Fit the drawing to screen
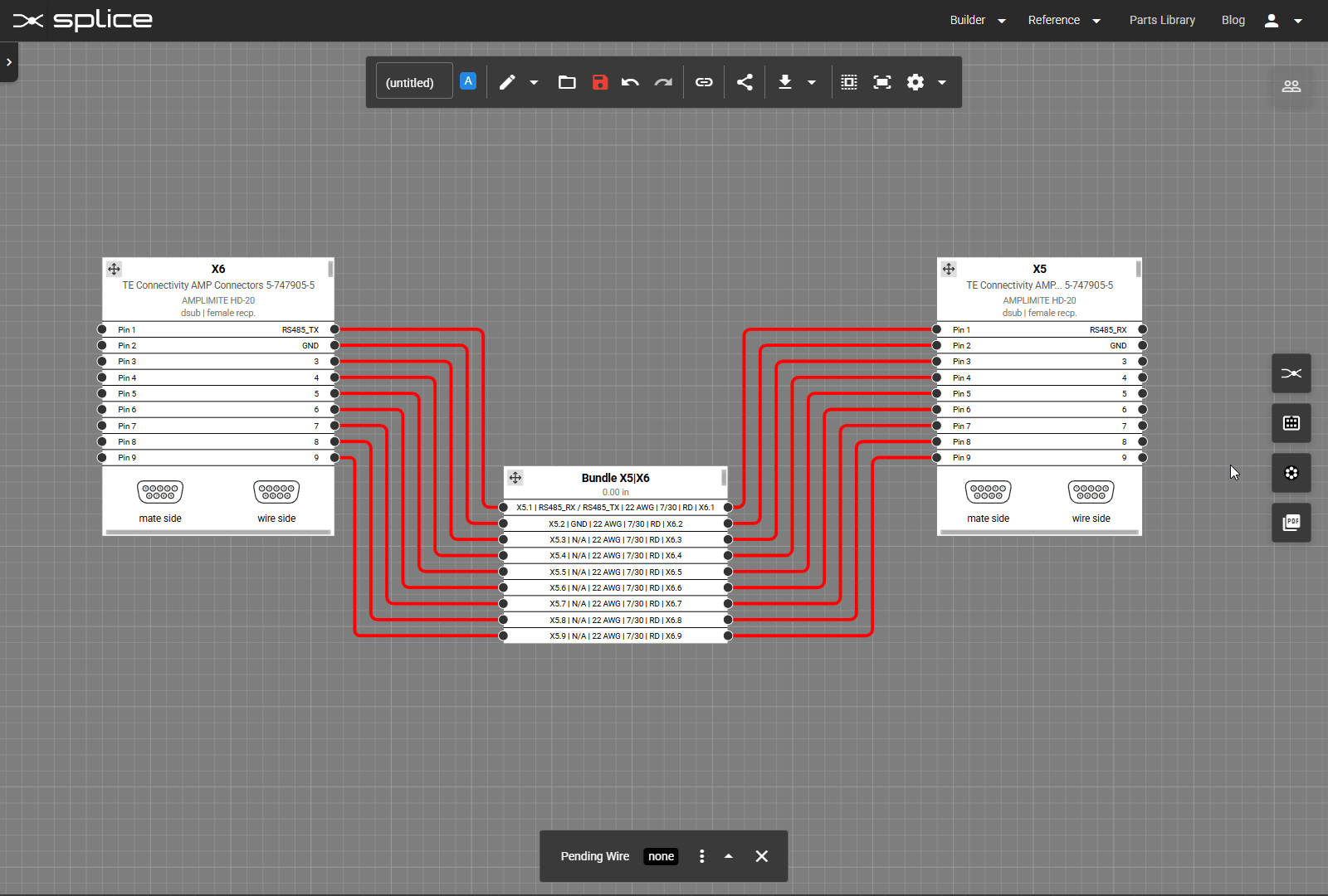This screenshot has width=1328, height=896. (x=881, y=82)
